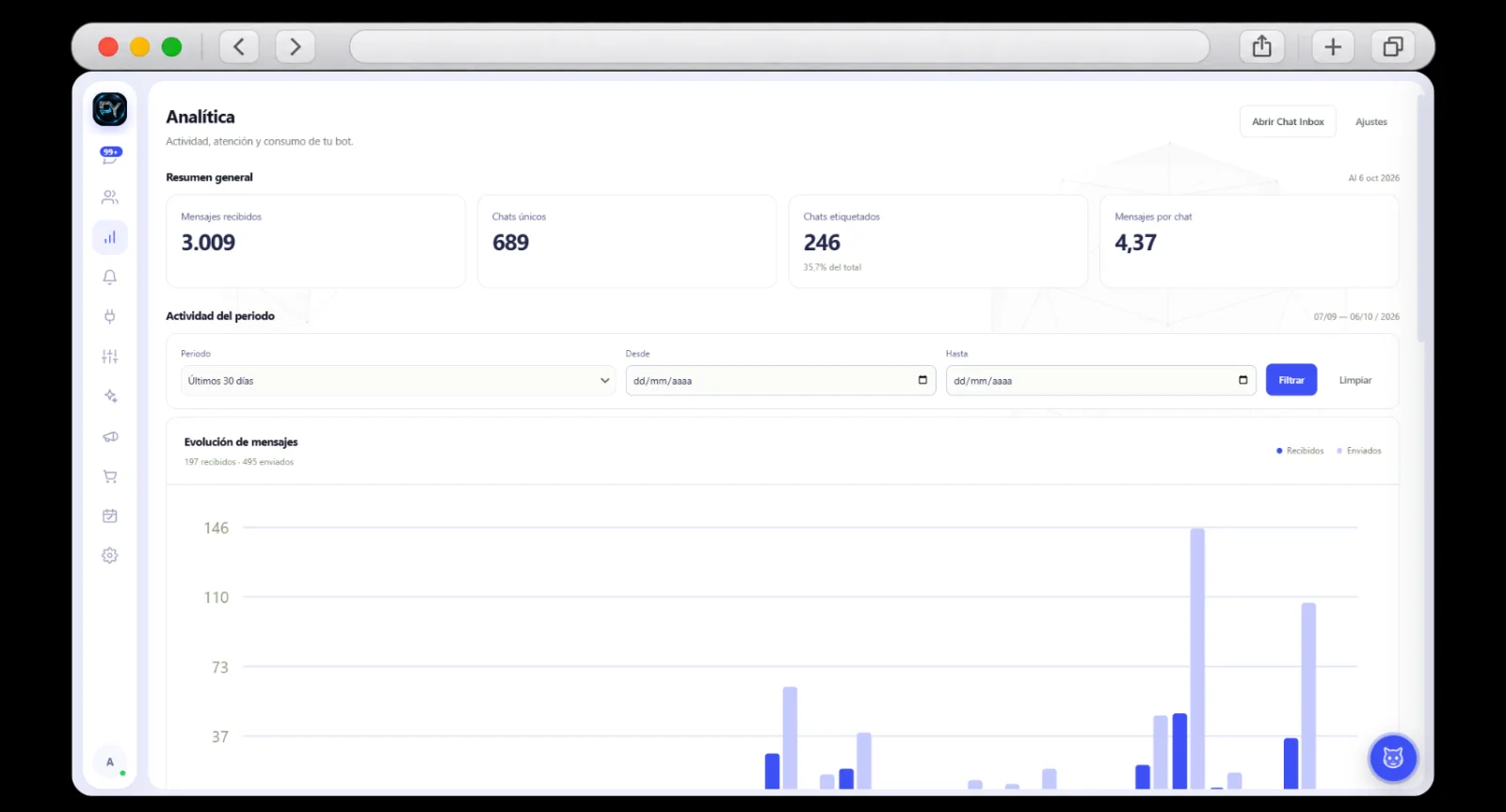Focus the Desde date input field
This screenshot has height=812, width=1506.
coord(780,380)
